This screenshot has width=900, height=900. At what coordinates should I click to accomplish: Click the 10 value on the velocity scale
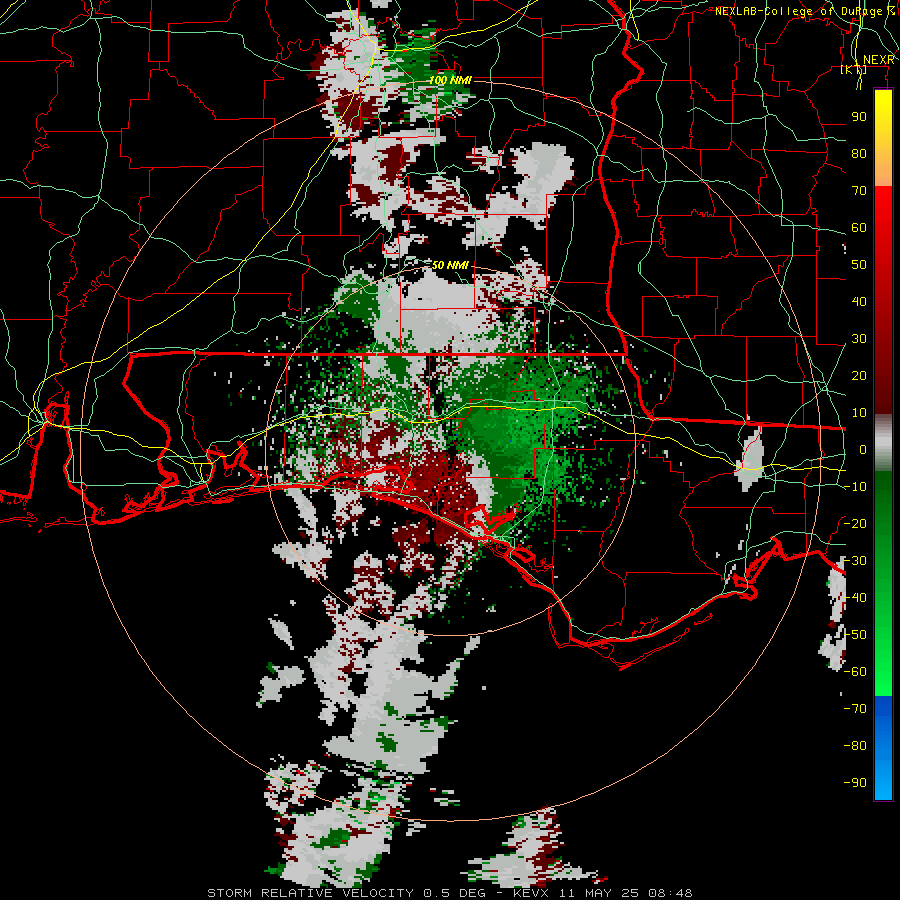(x=859, y=413)
